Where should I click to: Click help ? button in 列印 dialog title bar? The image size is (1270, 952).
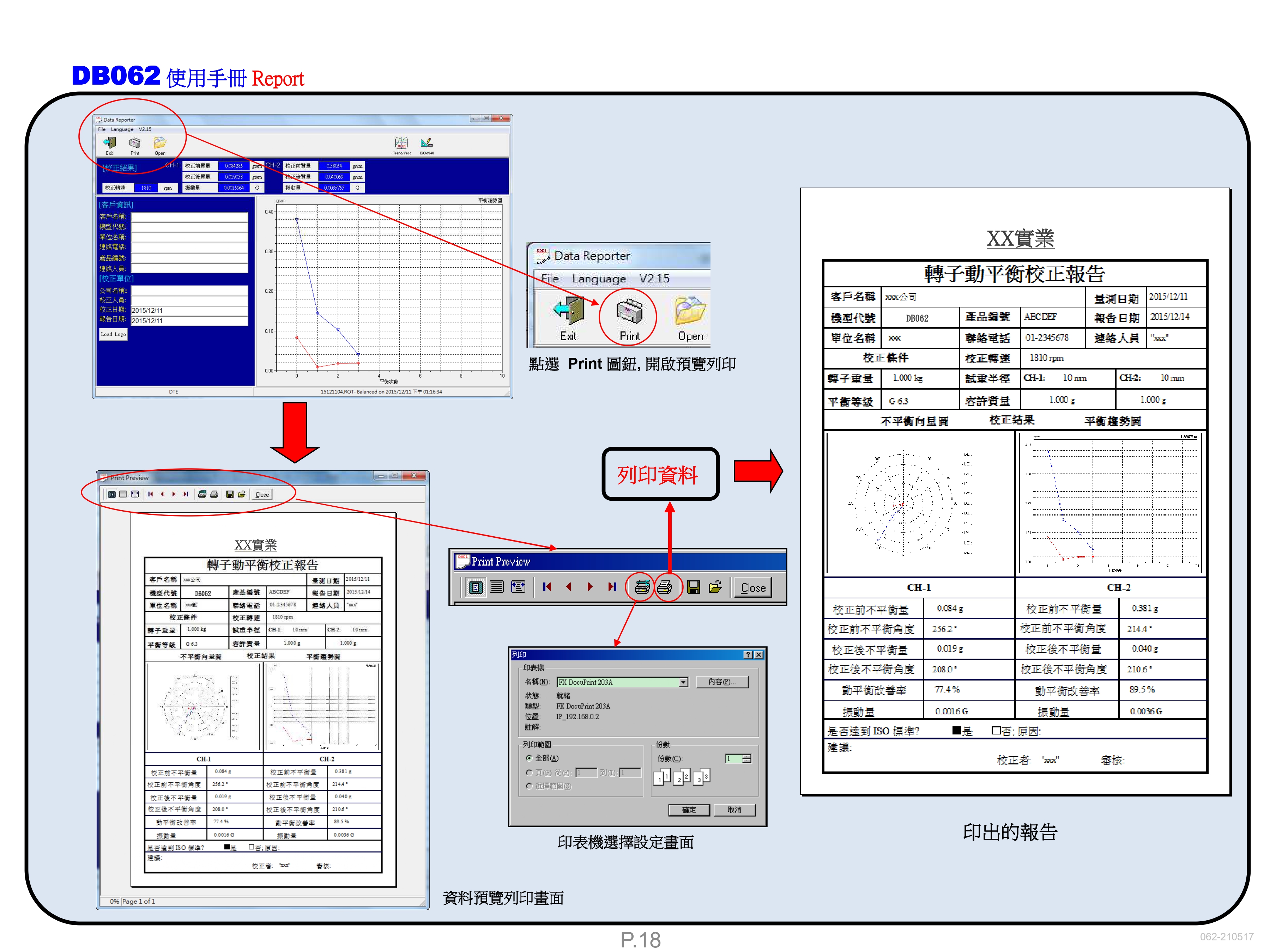pos(748,655)
